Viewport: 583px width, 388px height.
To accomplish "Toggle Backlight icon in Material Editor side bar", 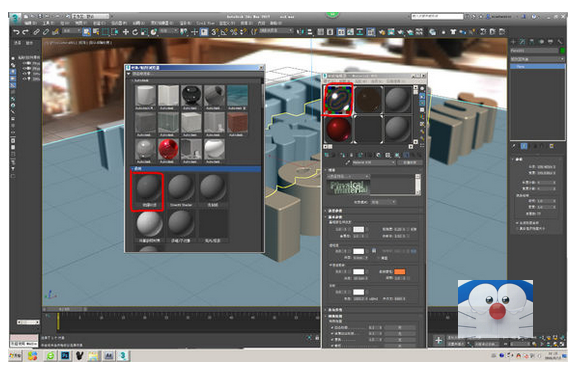I will tap(422, 96).
